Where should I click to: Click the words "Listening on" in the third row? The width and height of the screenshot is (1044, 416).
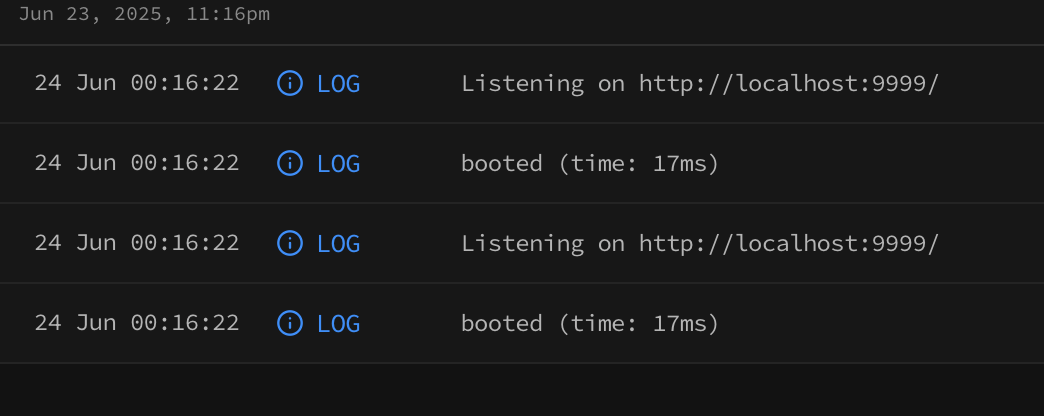tap(543, 244)
